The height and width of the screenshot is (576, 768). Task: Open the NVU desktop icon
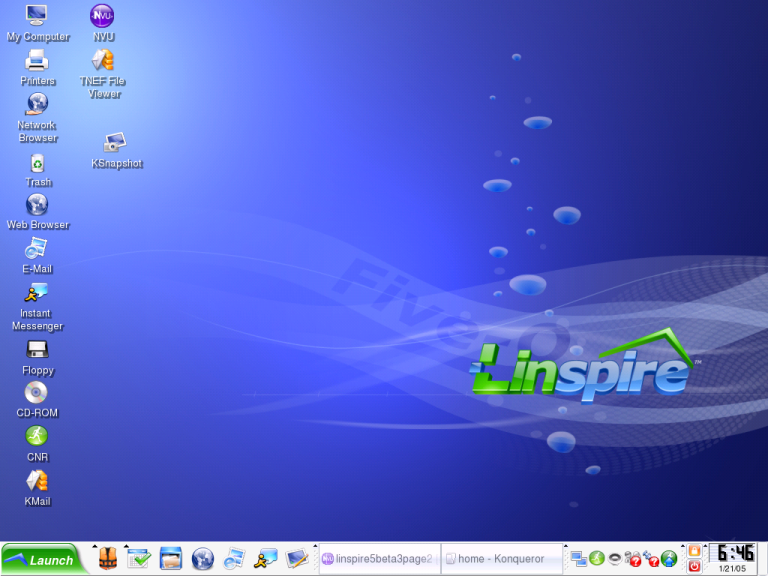[102, 17]
